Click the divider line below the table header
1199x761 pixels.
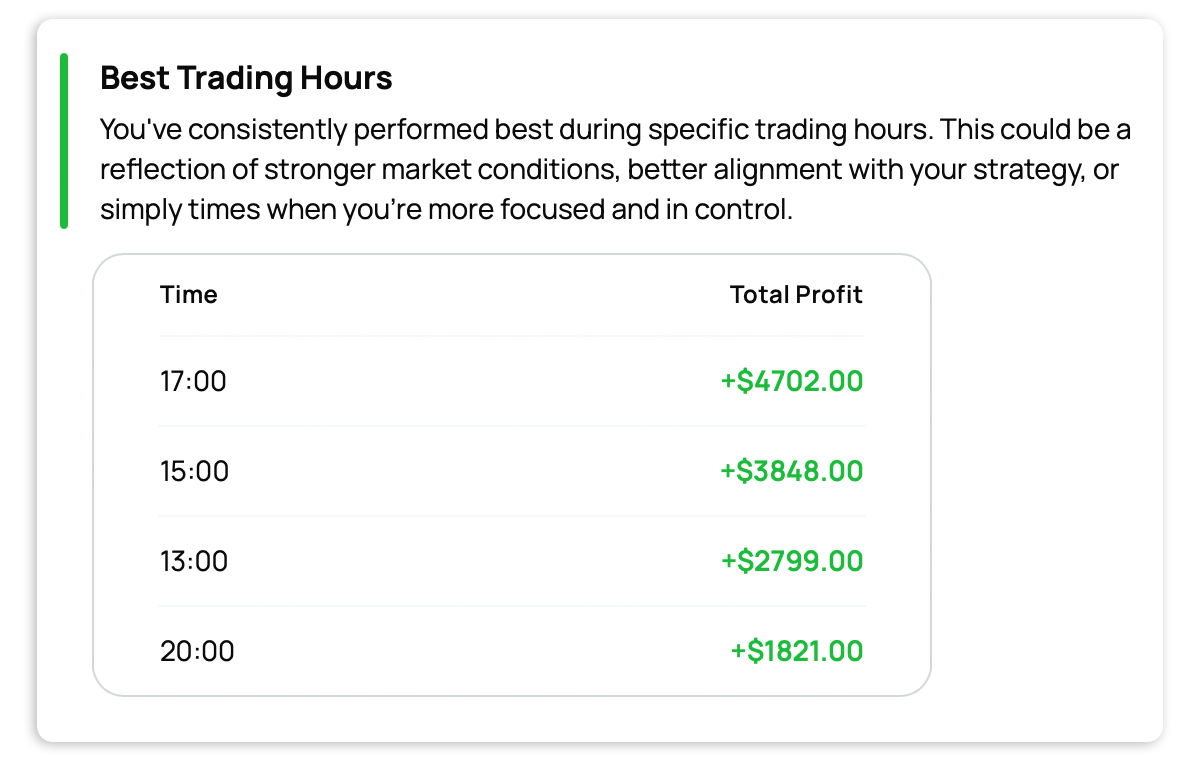pyautogui.click(x=511, y=336)
